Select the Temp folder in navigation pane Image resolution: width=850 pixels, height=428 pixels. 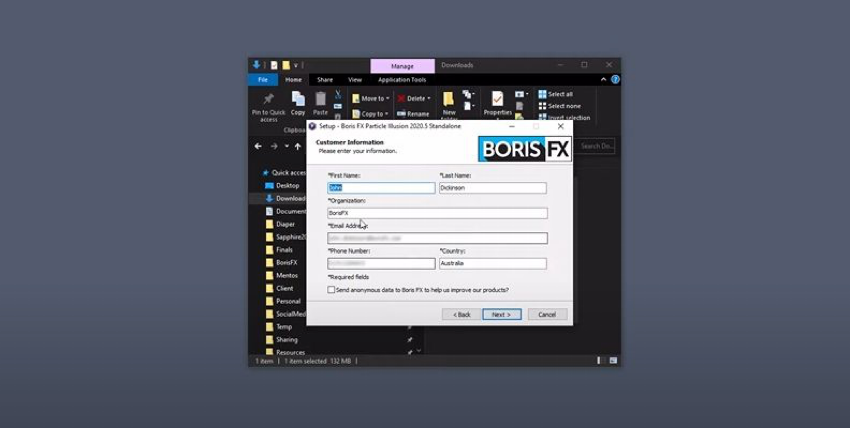278,327
